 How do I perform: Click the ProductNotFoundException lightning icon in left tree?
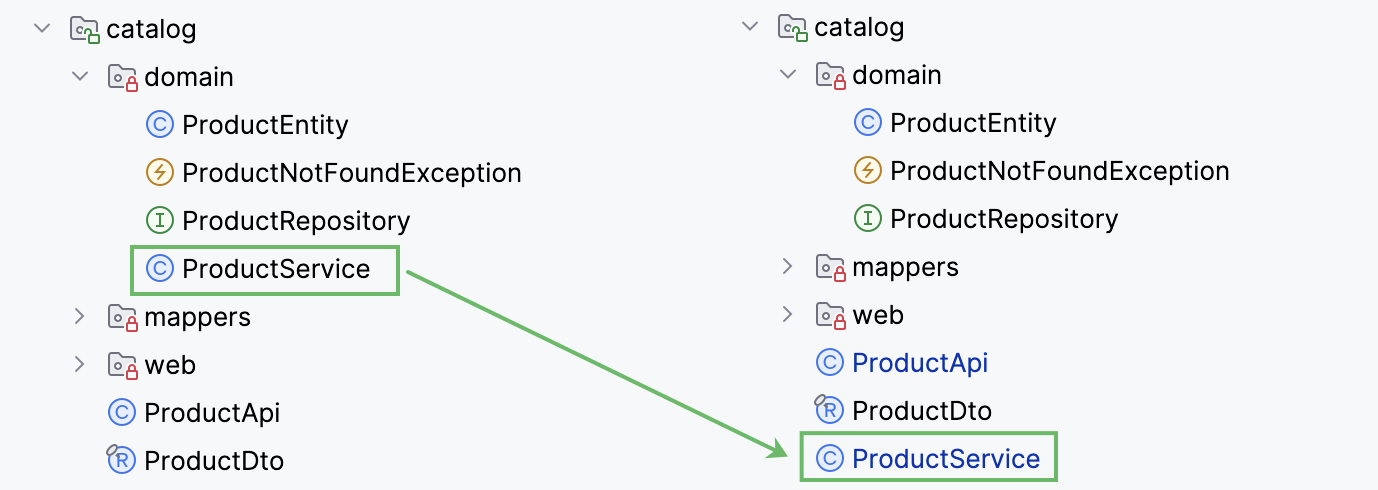(x=160, y=173)
